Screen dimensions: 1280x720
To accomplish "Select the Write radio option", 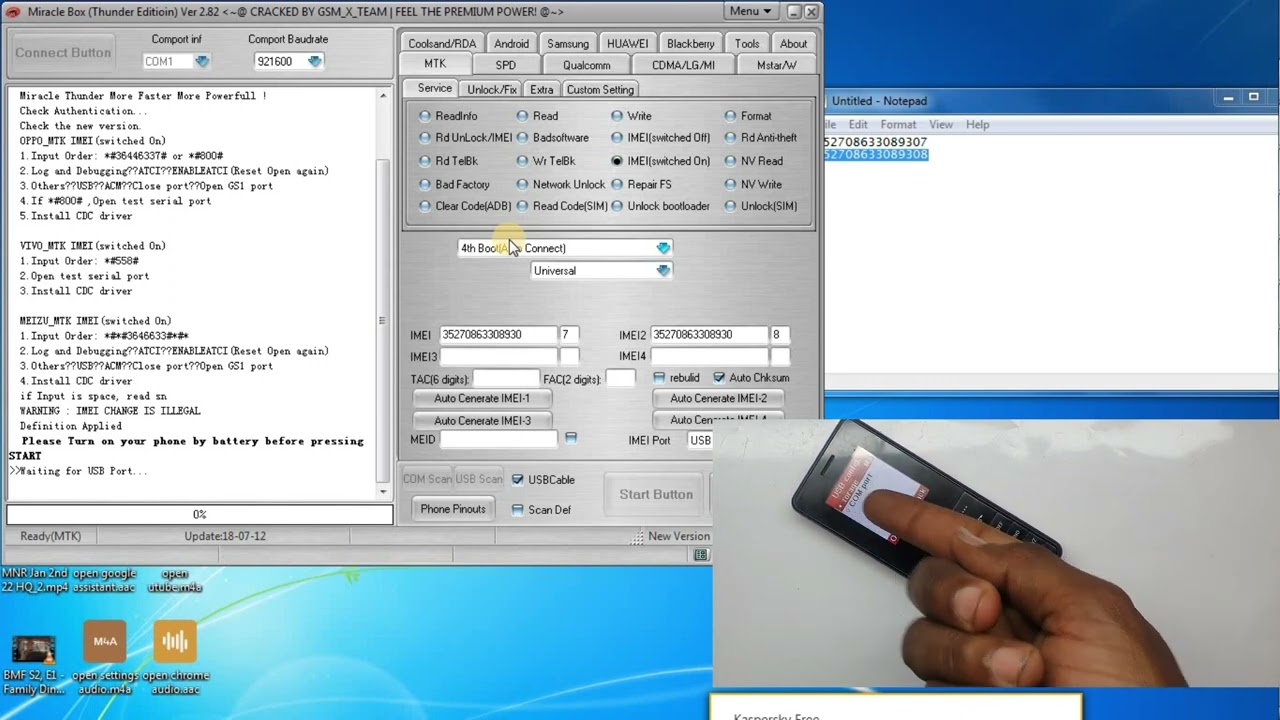I will 616,116.
